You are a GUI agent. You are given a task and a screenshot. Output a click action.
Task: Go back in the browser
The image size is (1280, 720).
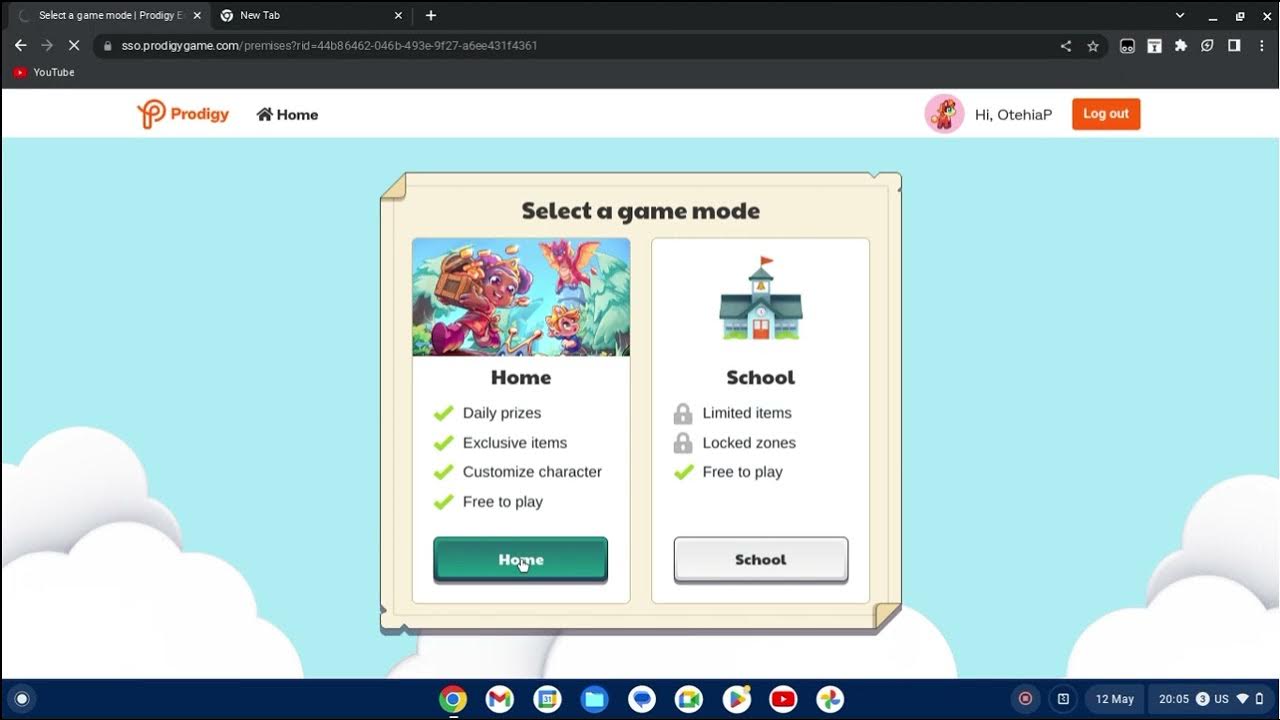tap(21, 46)
